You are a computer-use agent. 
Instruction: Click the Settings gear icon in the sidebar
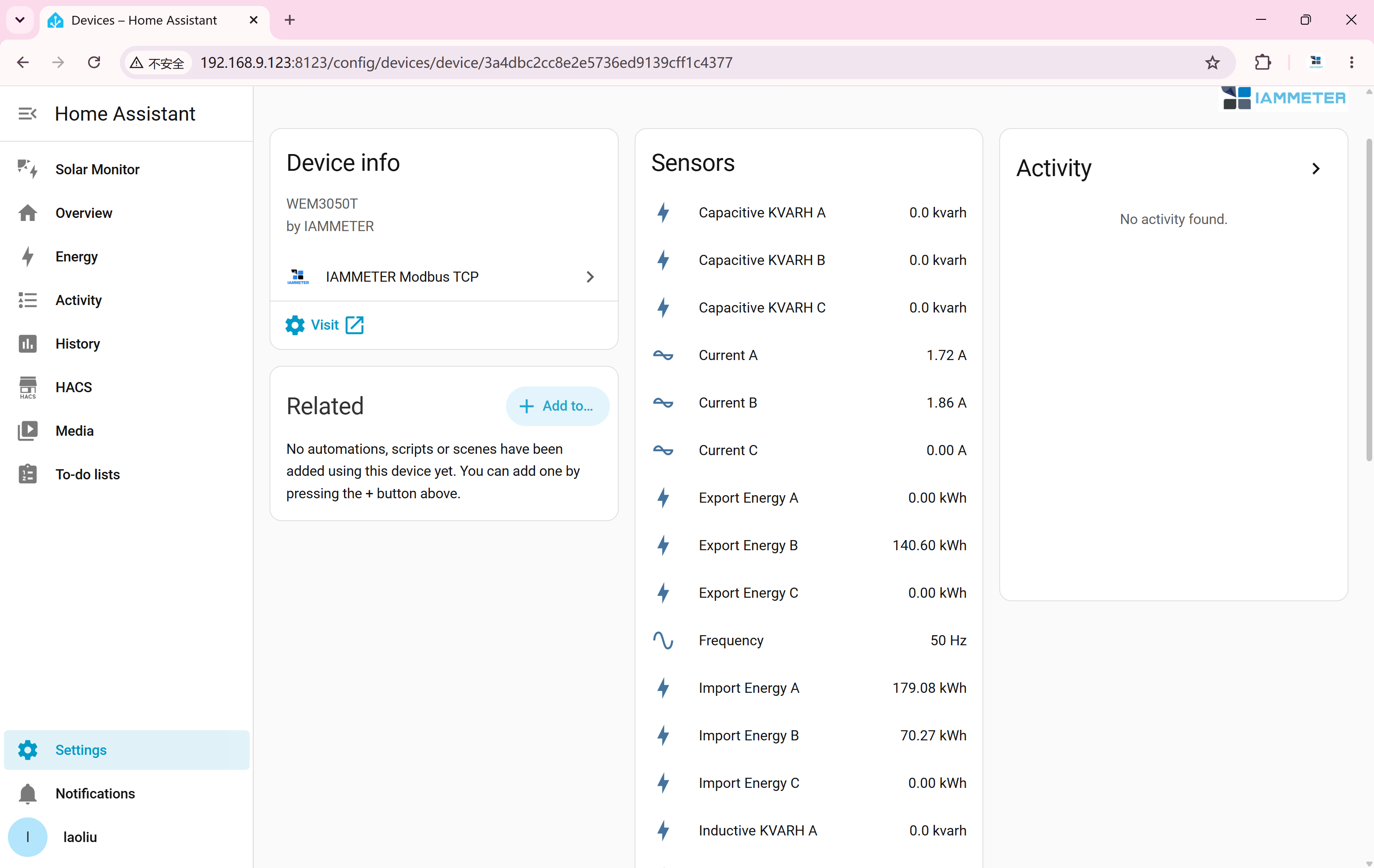[x=27, y=750]
